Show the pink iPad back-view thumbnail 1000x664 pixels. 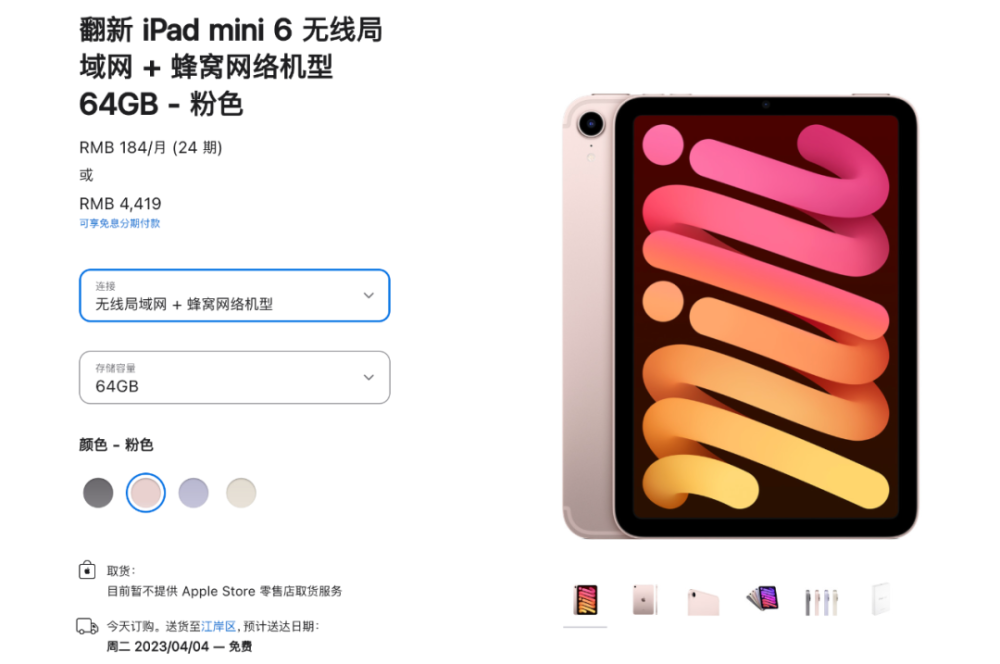pos(644,600)
